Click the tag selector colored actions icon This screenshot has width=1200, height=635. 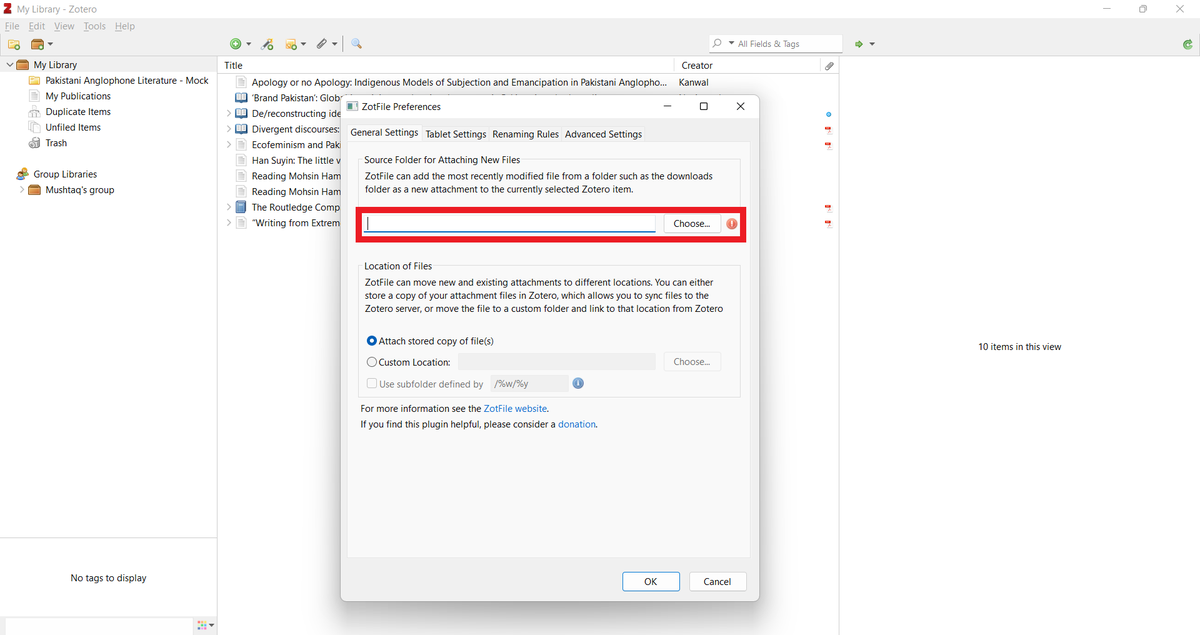[204, 625]
